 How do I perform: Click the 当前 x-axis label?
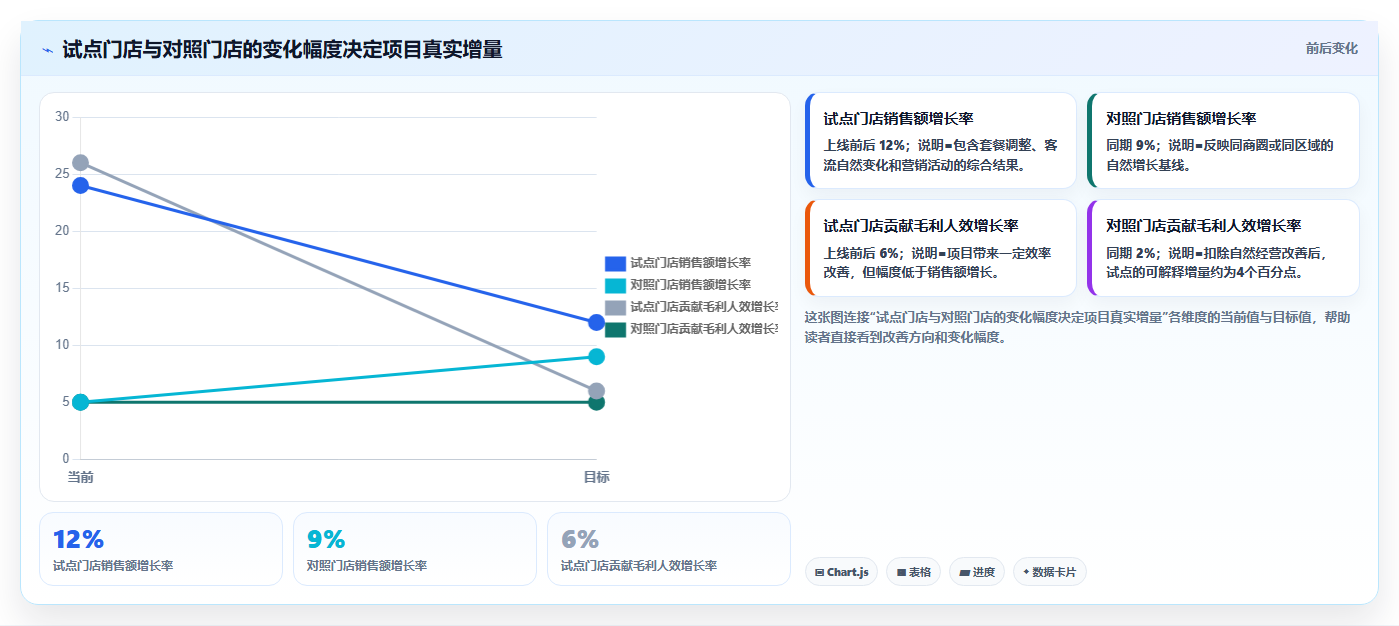pyautogui.click(x=81, y=477)
